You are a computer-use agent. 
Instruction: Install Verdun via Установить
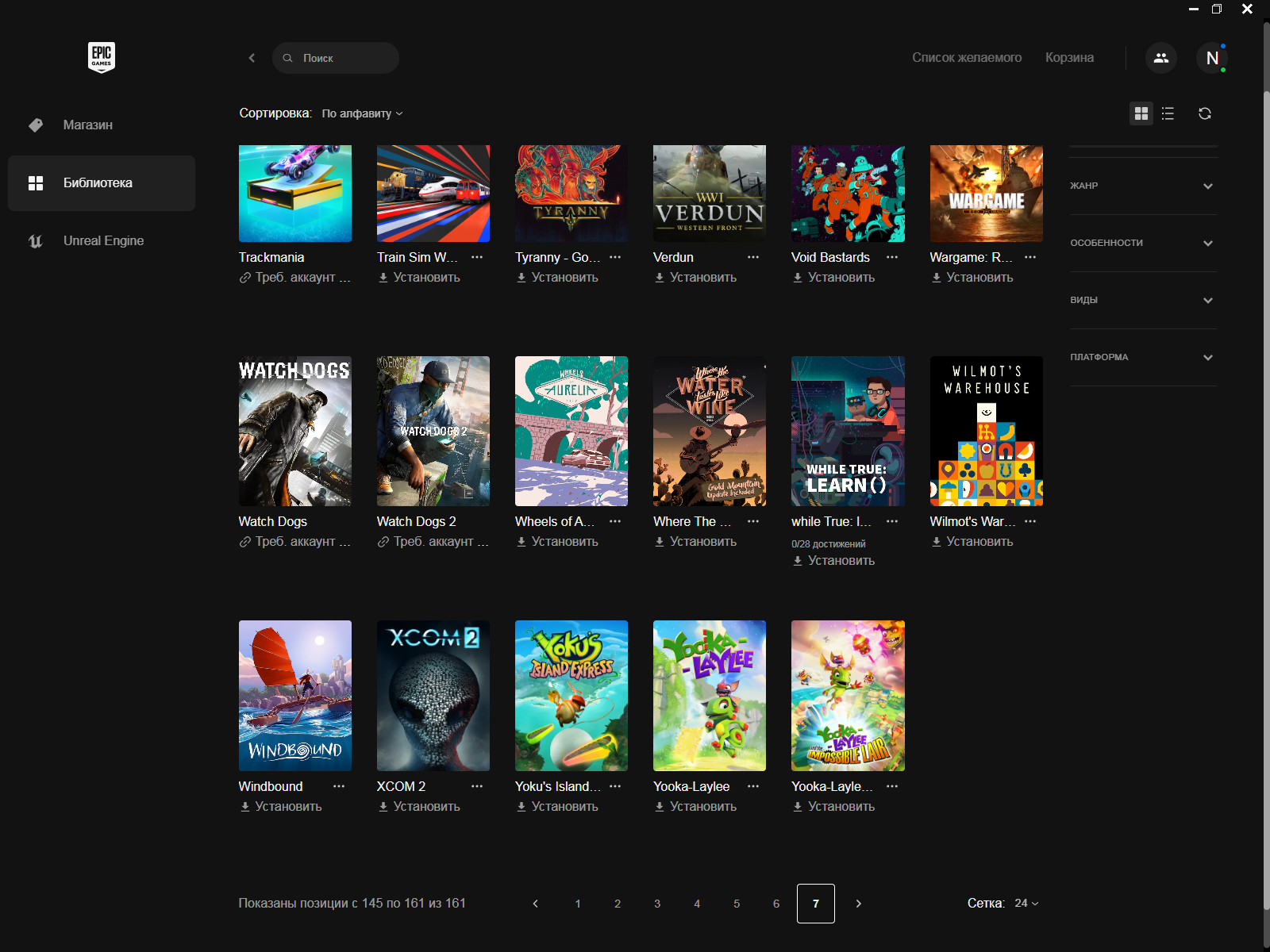click(695, 278)
